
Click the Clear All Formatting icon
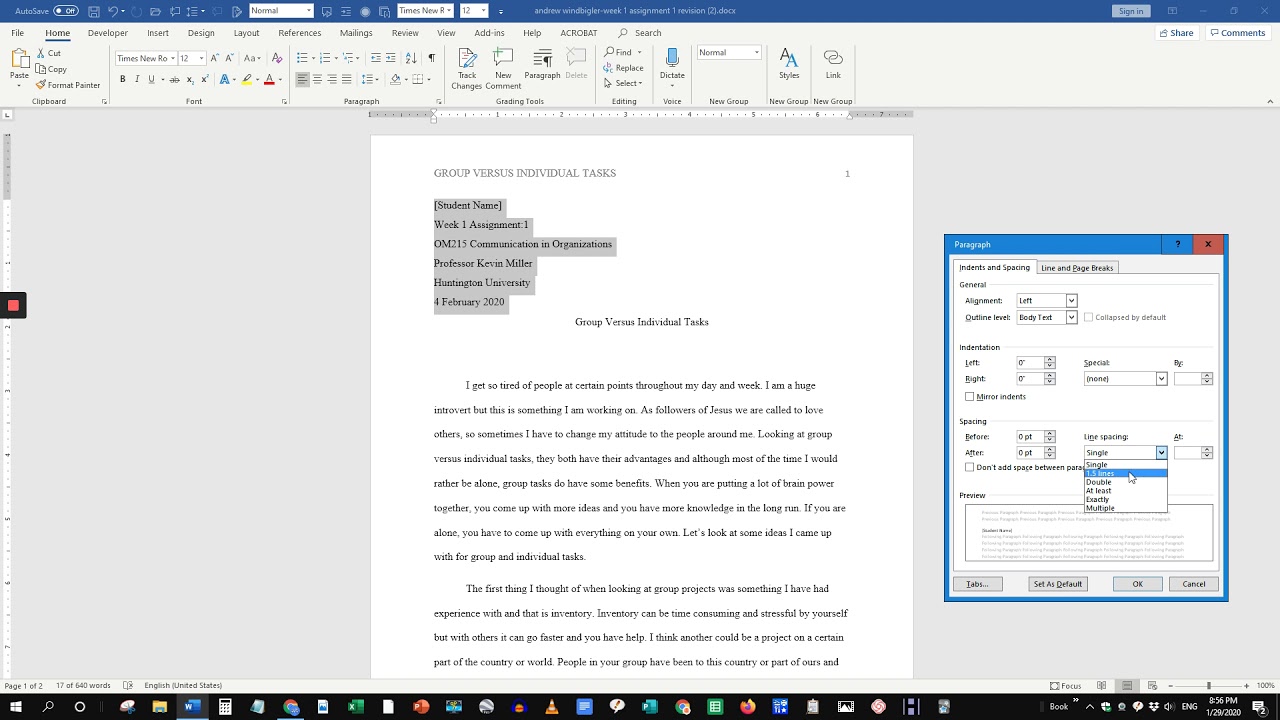pyautogui.click(x=278, y=58)
